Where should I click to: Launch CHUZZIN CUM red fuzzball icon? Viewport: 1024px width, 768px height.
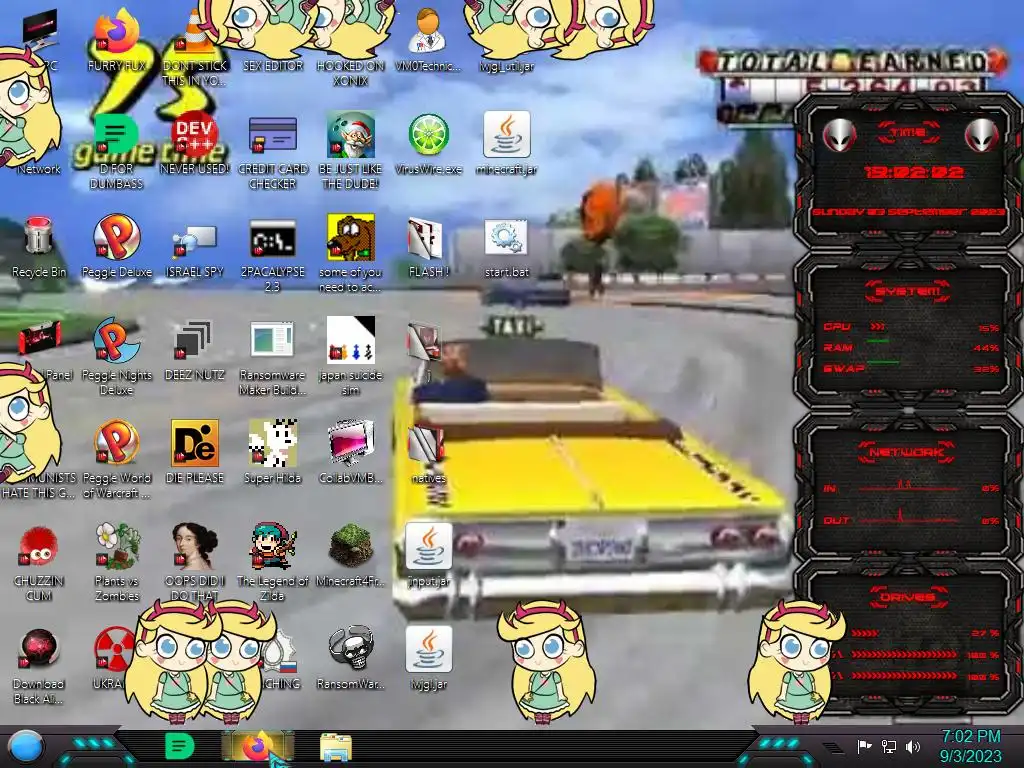click(x=39, y=562)
